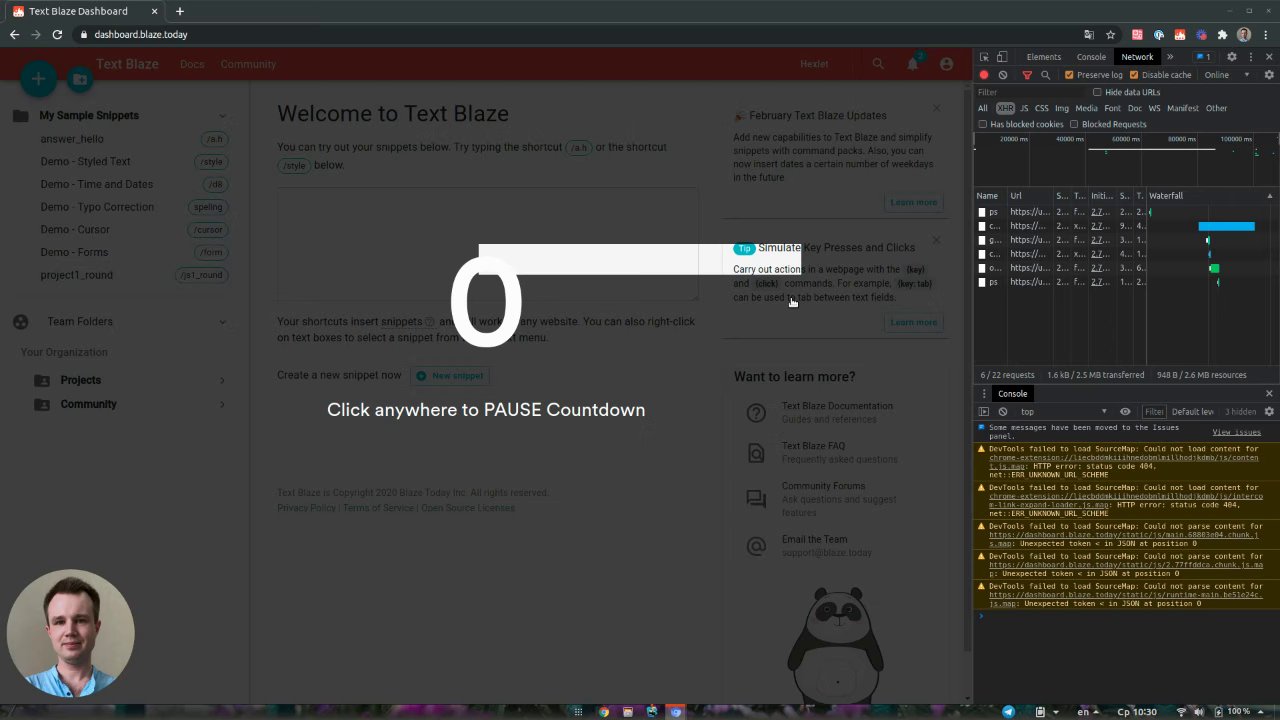The width and height of the screenshot is (1280, 720).
Task: Select the JS request type filter
Action: [x=1024, y=108]
